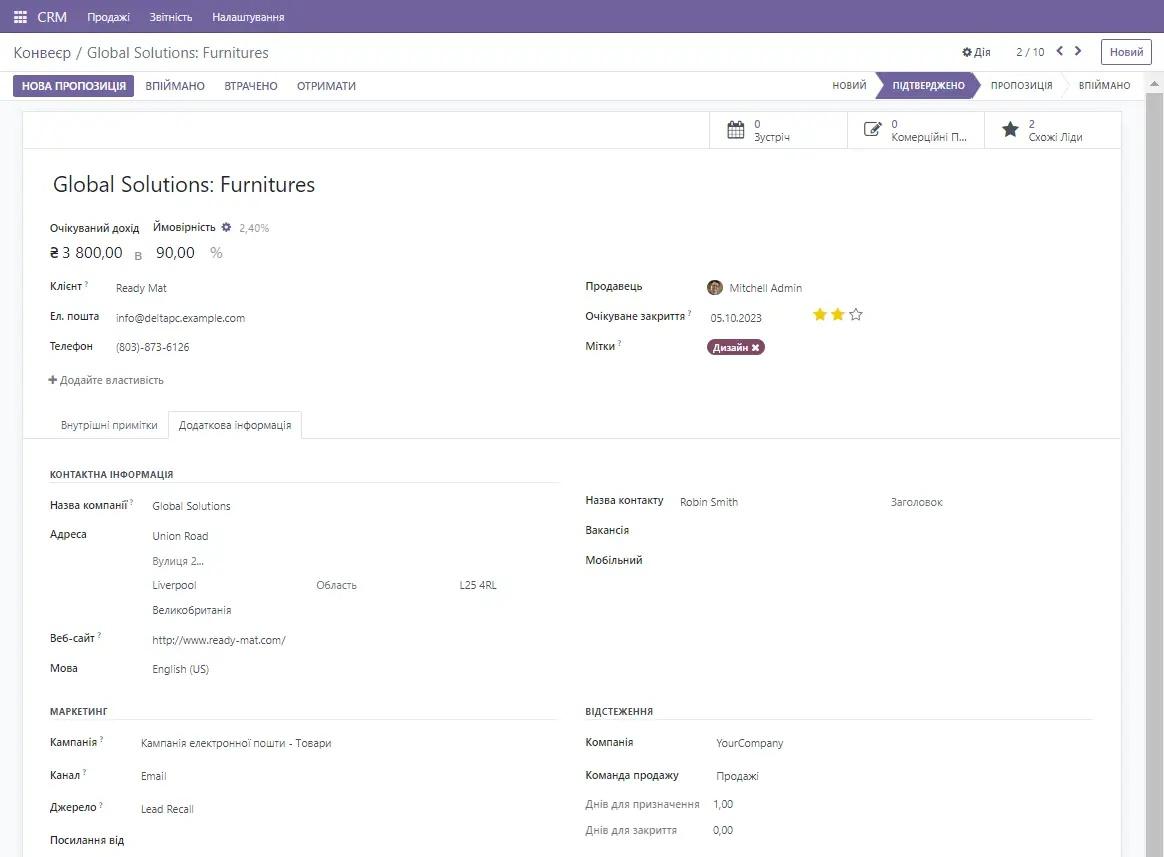The height and width of the screenshot is (857, 1164).
Task: Click the gear icon next to Ймовірність
Action: [x=226, y=227]
